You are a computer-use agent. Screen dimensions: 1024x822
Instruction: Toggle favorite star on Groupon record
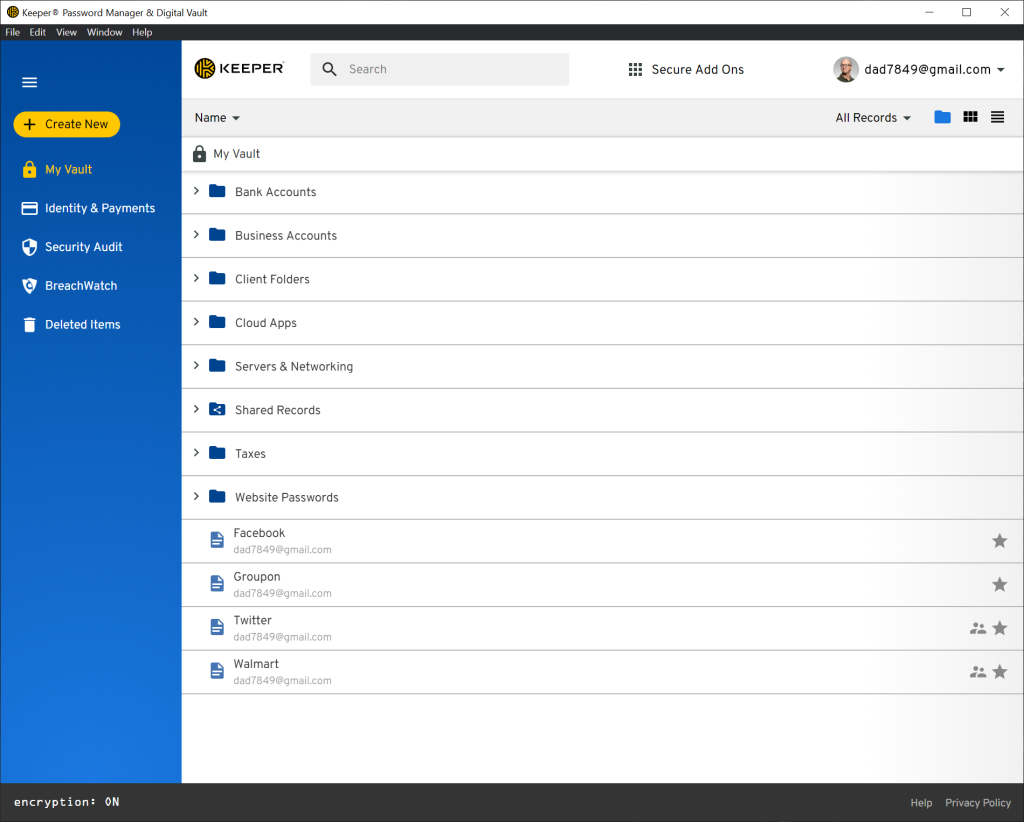(999, 584)
